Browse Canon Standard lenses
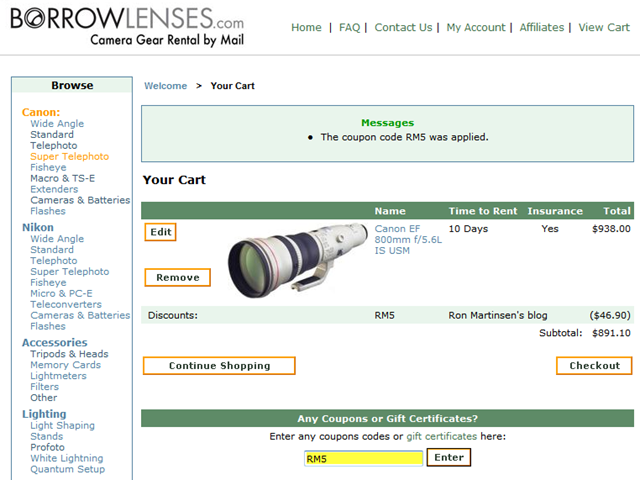640x480 pixels. click(x=52, y=135)
